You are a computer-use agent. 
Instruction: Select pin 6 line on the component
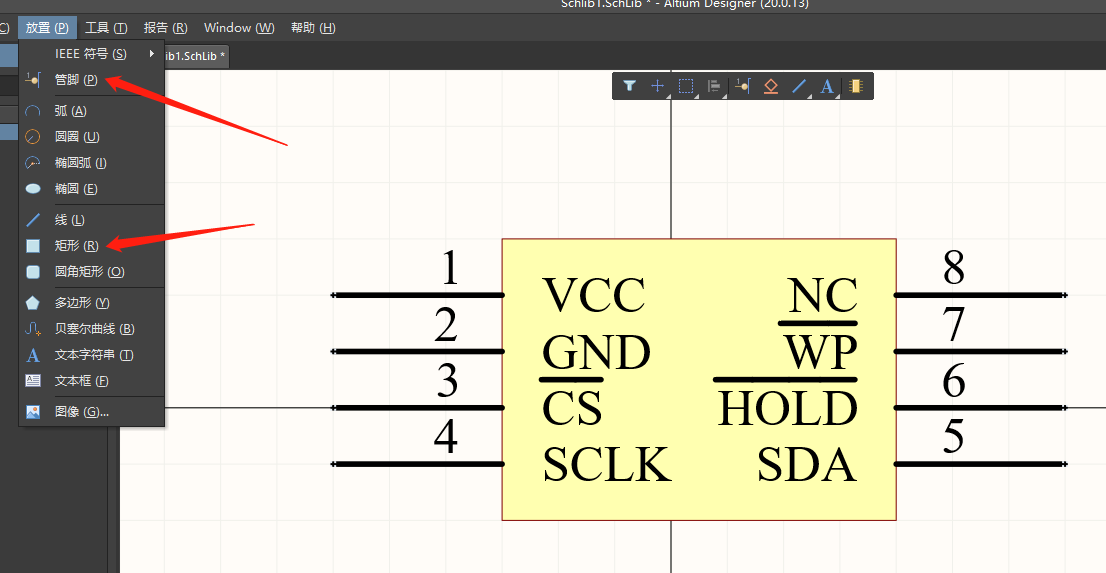coord(980,408)
